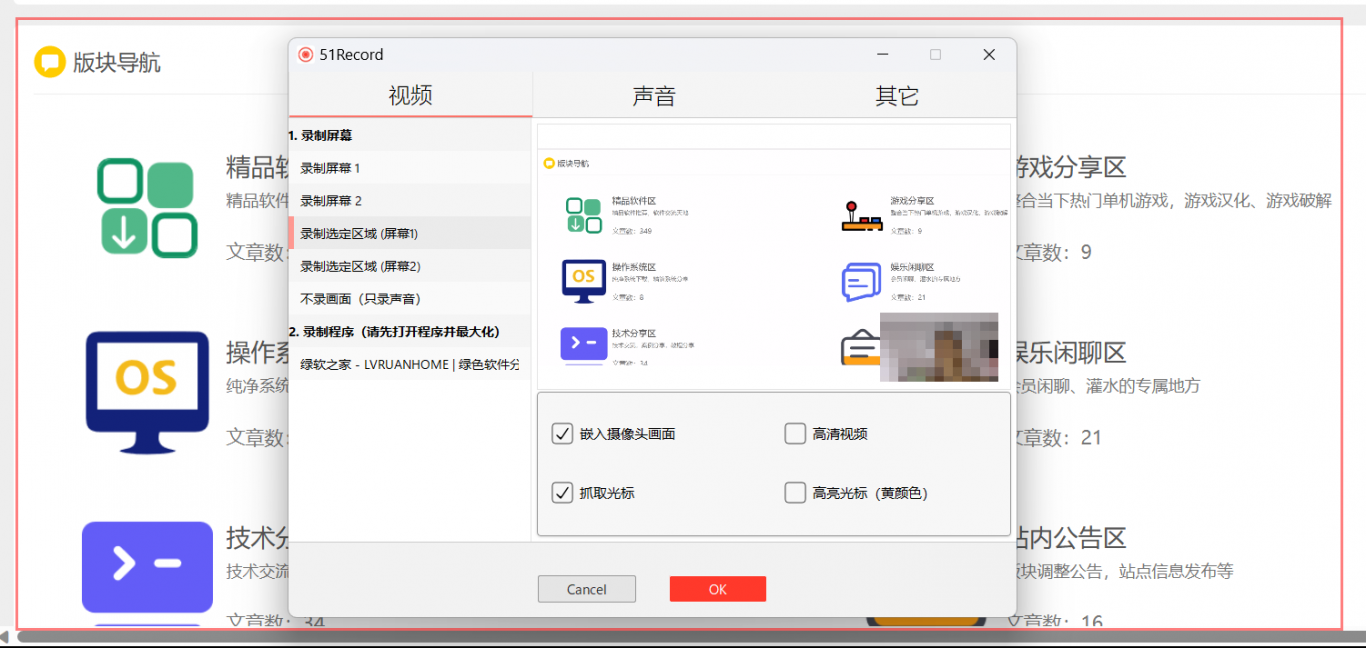Viewport: 1366px width, 648px height.
Task: Click the yellow 版块导航 chat icon
Action: [x=49, y=62]
